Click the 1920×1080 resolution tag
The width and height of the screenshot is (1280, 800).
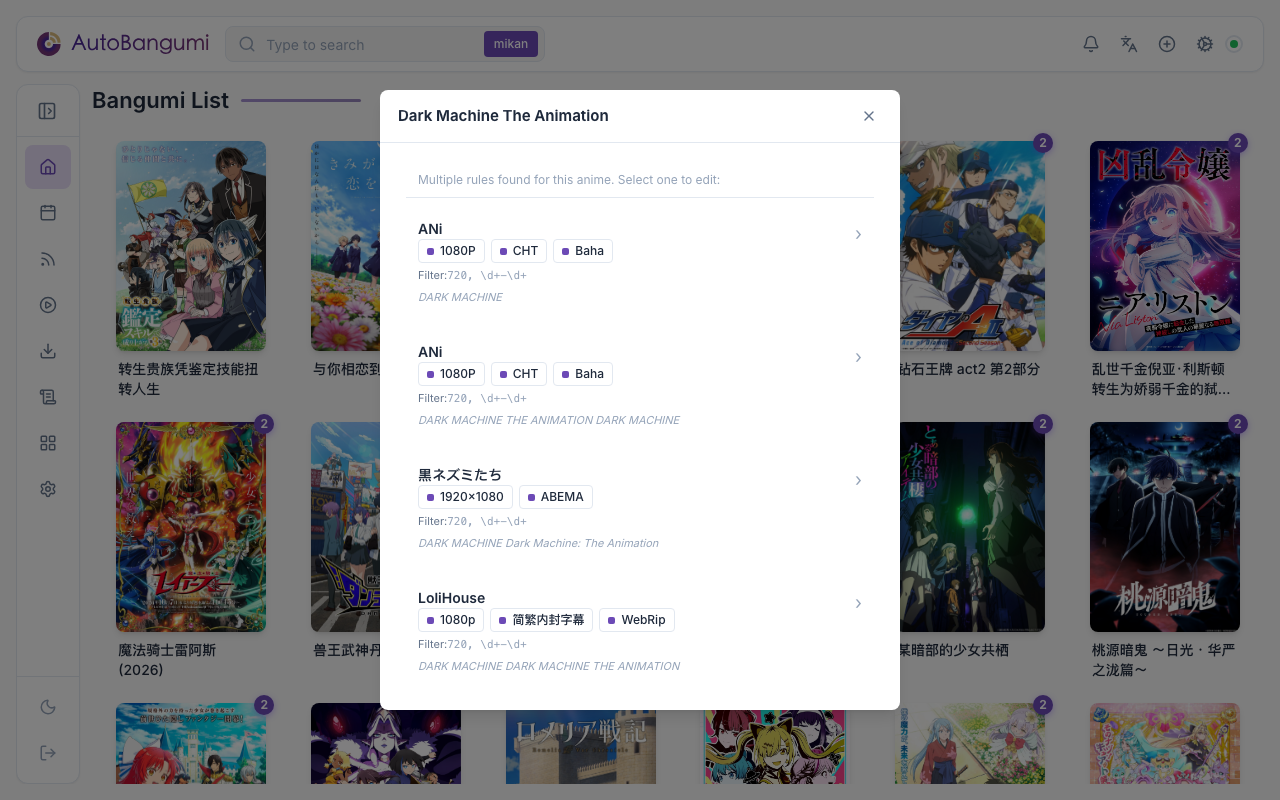click(465, 497)
